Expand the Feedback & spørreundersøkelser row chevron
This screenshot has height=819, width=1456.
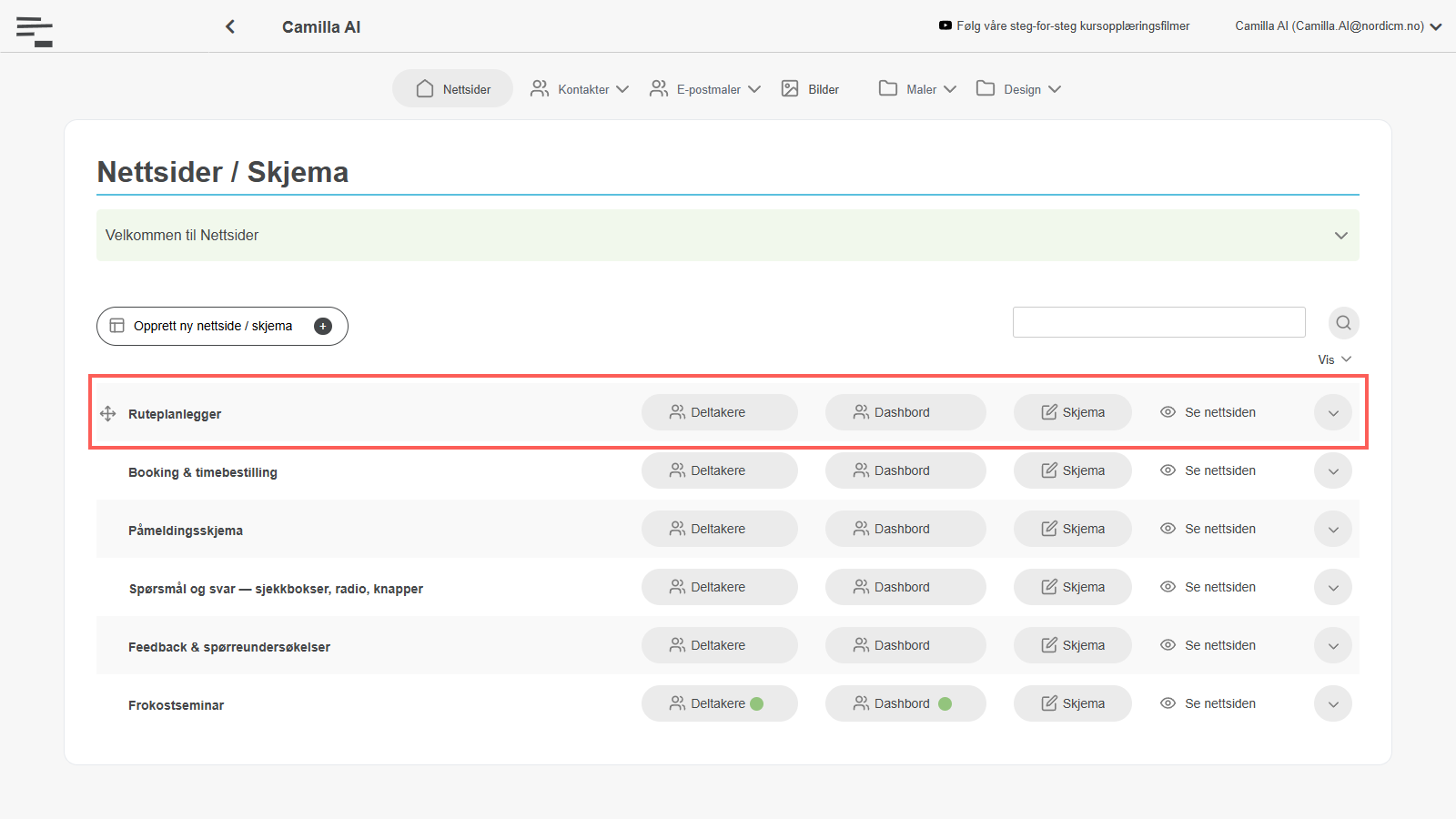click(x=1333, y=646)
